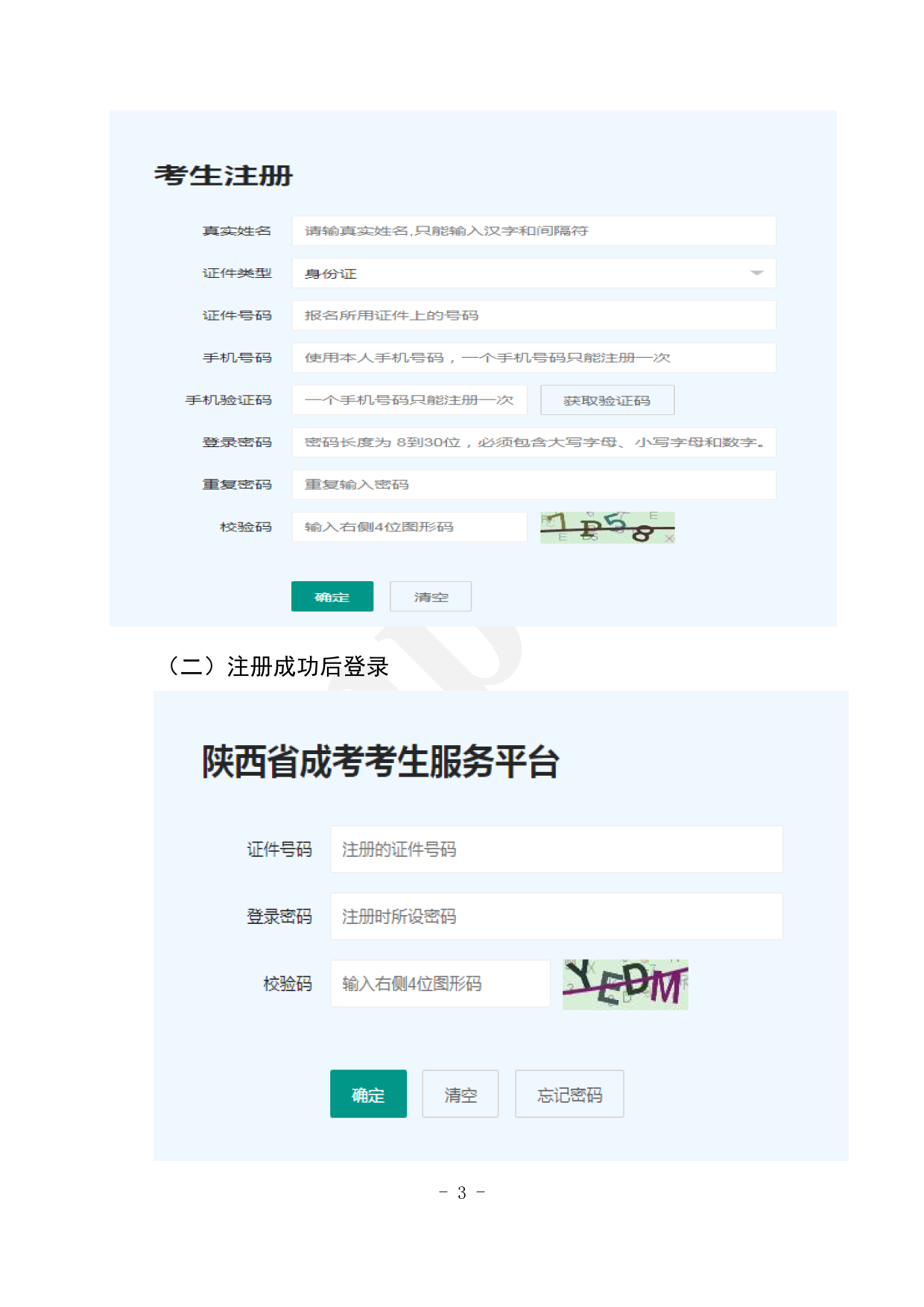Select the 手机验证码 SMS code field
This screenshot has width=924, height=1307.
pos(409,400)
